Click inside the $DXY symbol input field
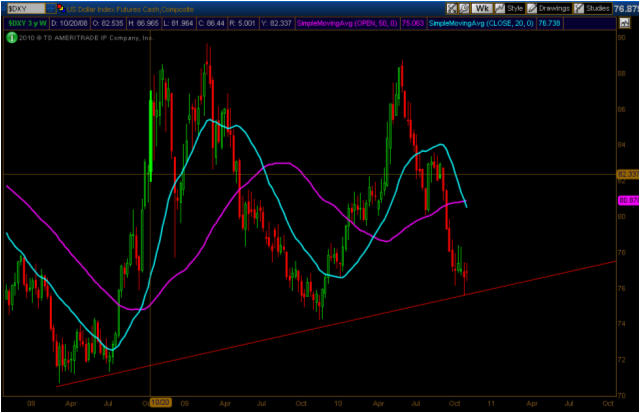Screen dimensions: 640x413 pyautogui.click(x=22, y=8)
